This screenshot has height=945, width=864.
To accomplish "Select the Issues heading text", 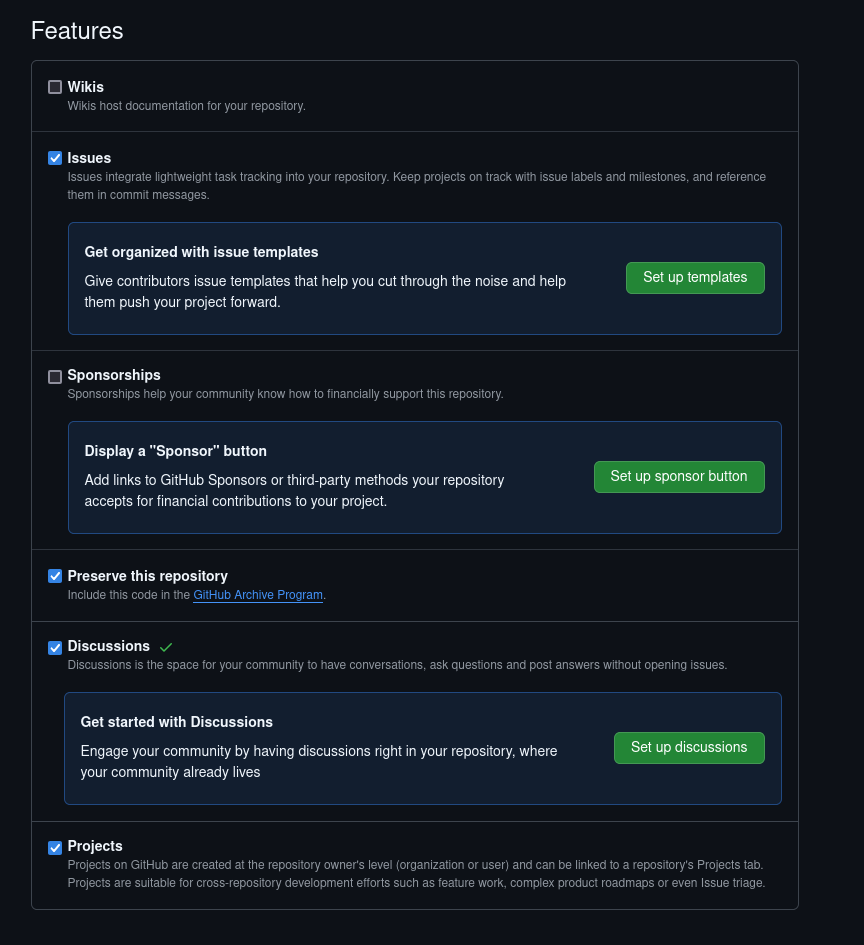I will click(89, 157).
